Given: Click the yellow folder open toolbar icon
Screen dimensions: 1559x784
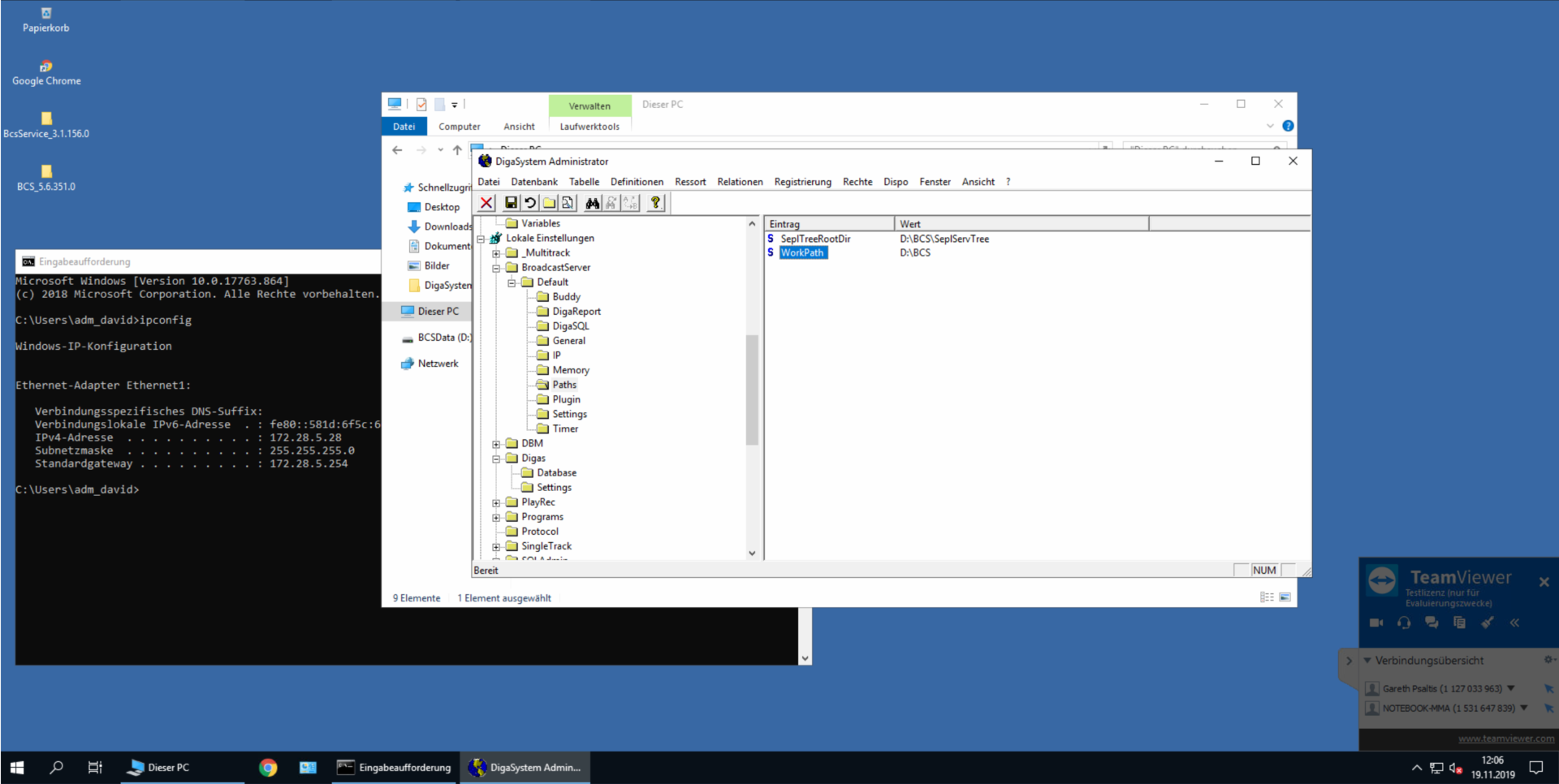Looking at the screenshot, I should coord(550,203).
